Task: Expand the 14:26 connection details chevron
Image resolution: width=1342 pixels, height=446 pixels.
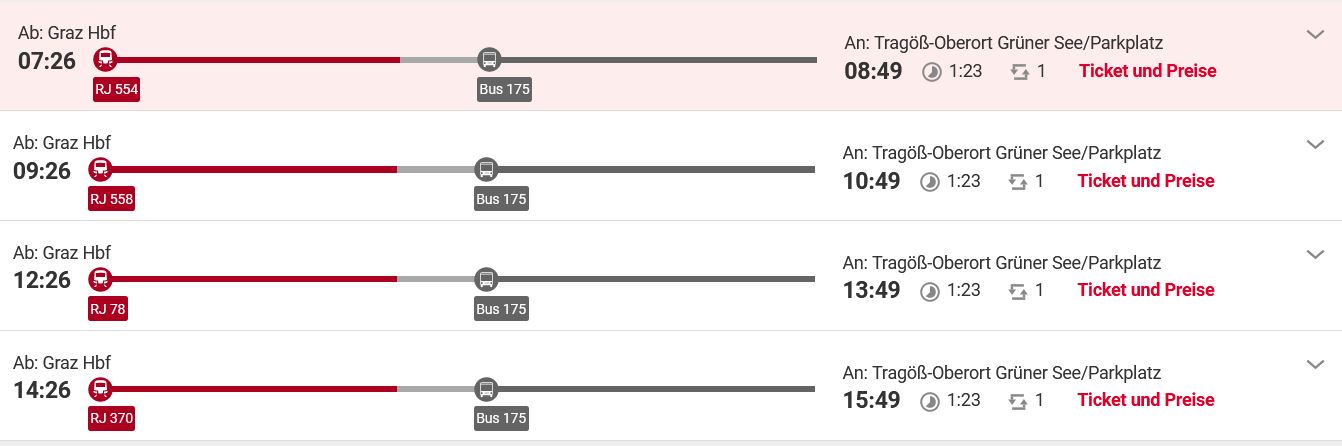Action: [x=1316, y=364]
